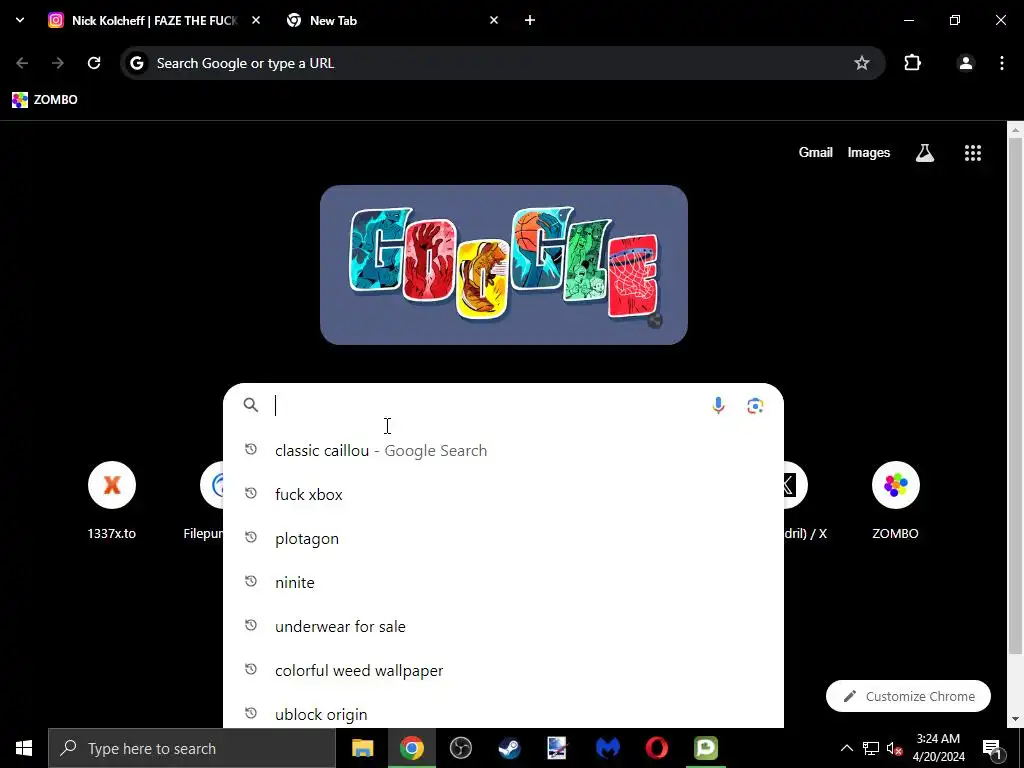The height and width of the screenshot is (768, 1024).
Task: Open Google Images link
Action: click(x=869, y=153)
